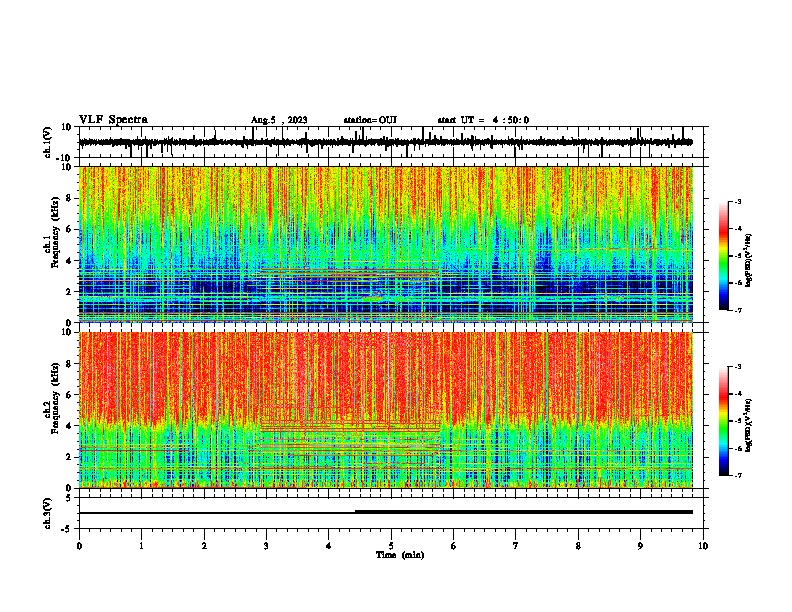This screenshot has height=612, width=792.
Task: Click the "8" tick on Time axis
Action: (578, 546)
